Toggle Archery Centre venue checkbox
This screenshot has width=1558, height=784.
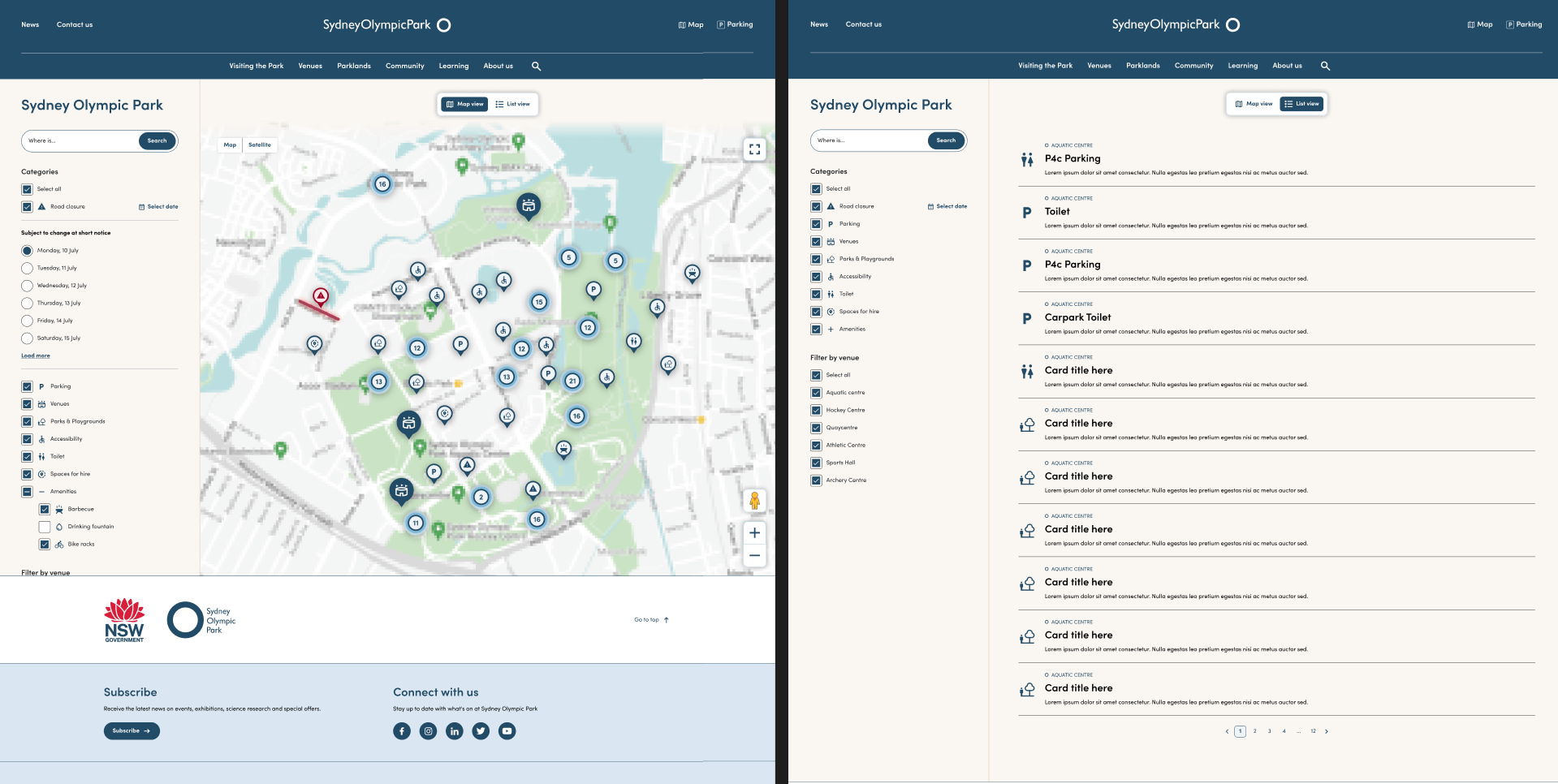coord(816,480)
